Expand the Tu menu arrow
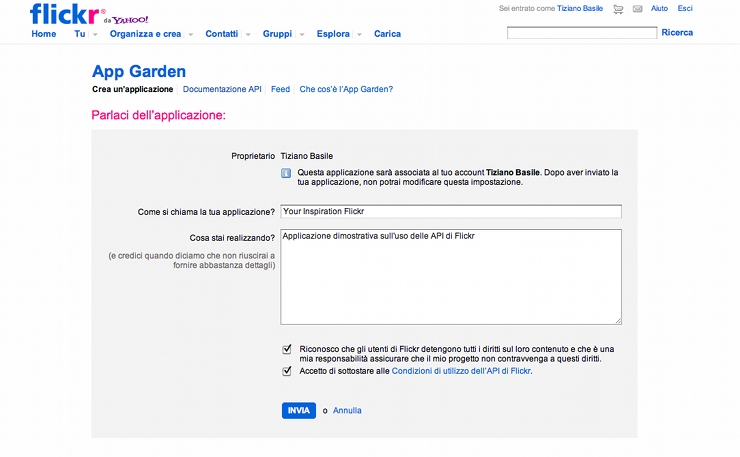This screenshot has height=457, width=740. [x=95, y=34]
